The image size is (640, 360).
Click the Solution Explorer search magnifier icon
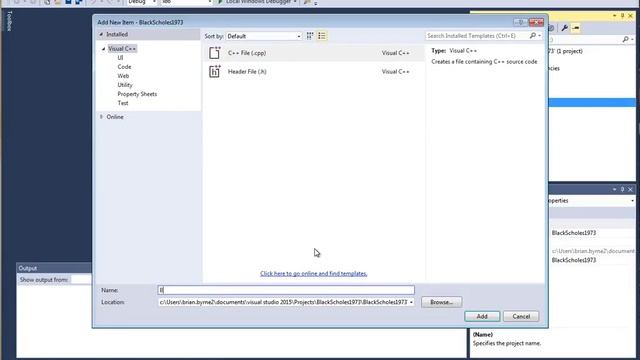click(x=625, y=40)
